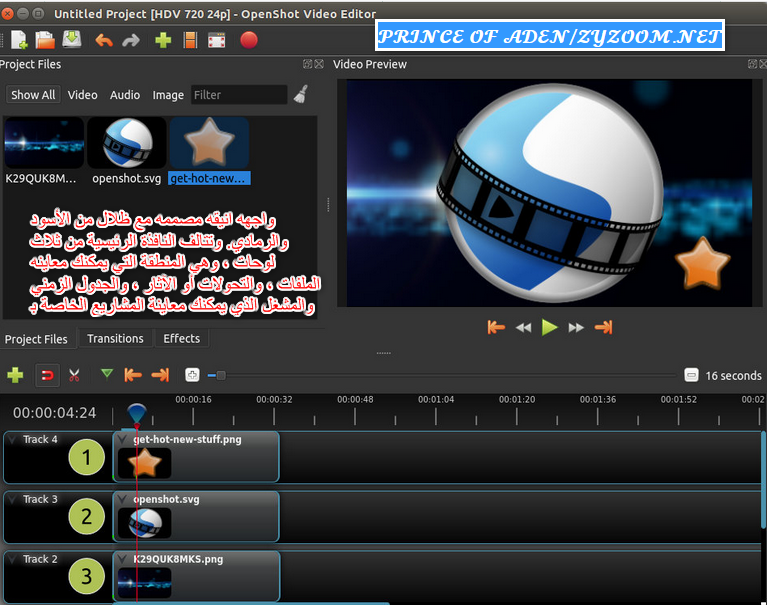
Task: Click the Filter text field
Action: (239, 95)
